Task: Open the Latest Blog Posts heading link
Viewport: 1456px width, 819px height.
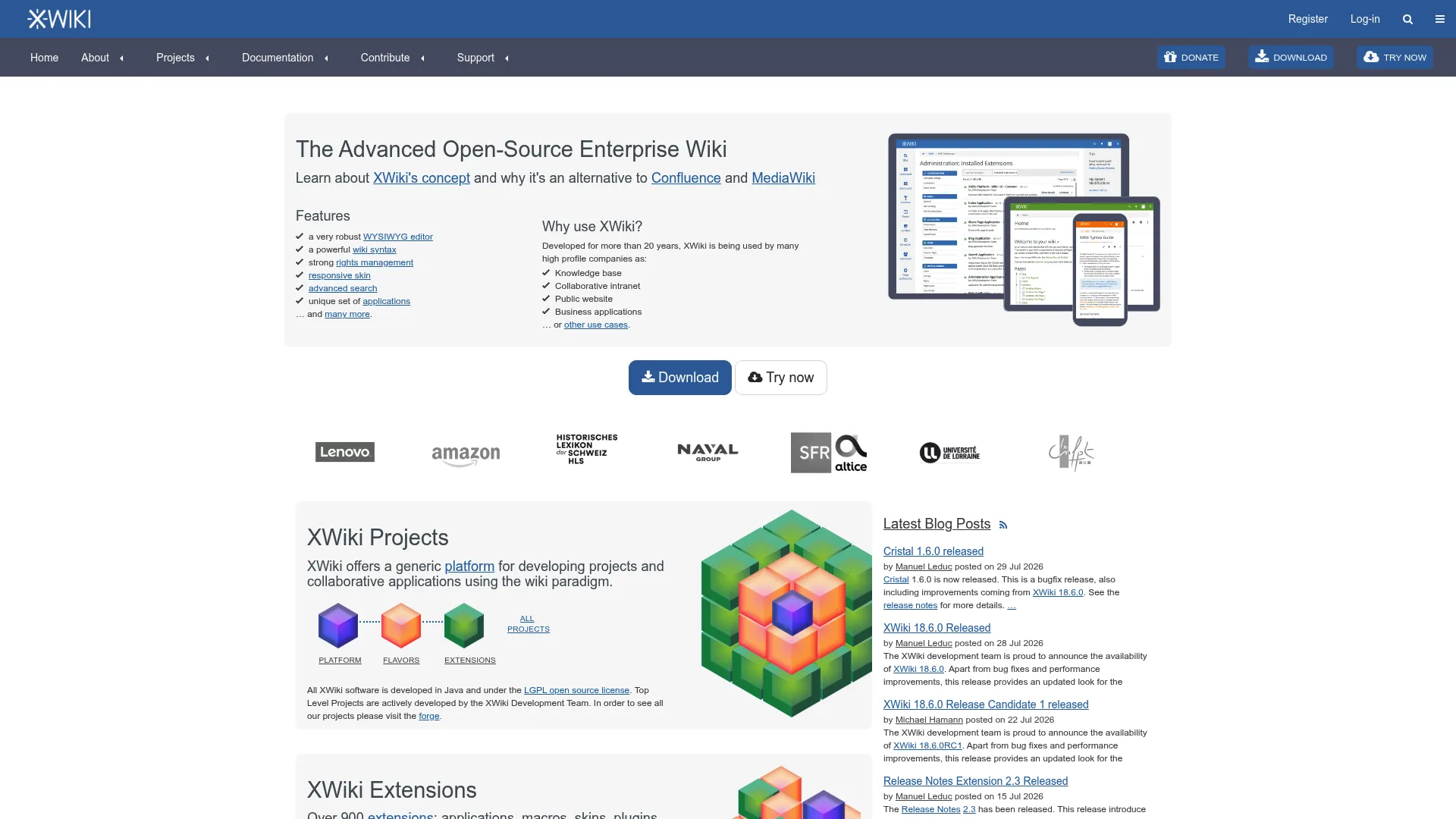Action: (x=937, y=524)
